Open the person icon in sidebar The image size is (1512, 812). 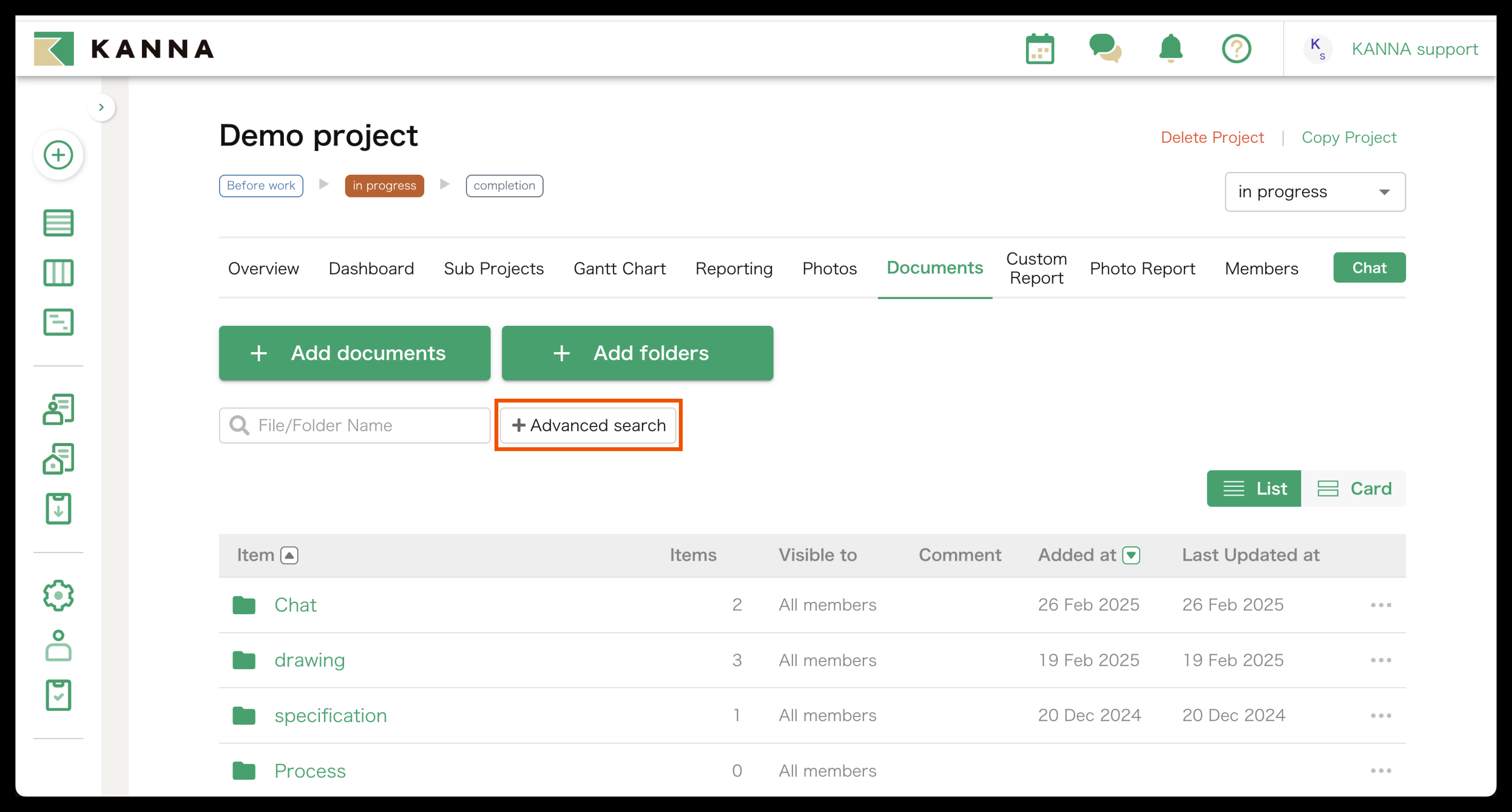tap(58, 645)
